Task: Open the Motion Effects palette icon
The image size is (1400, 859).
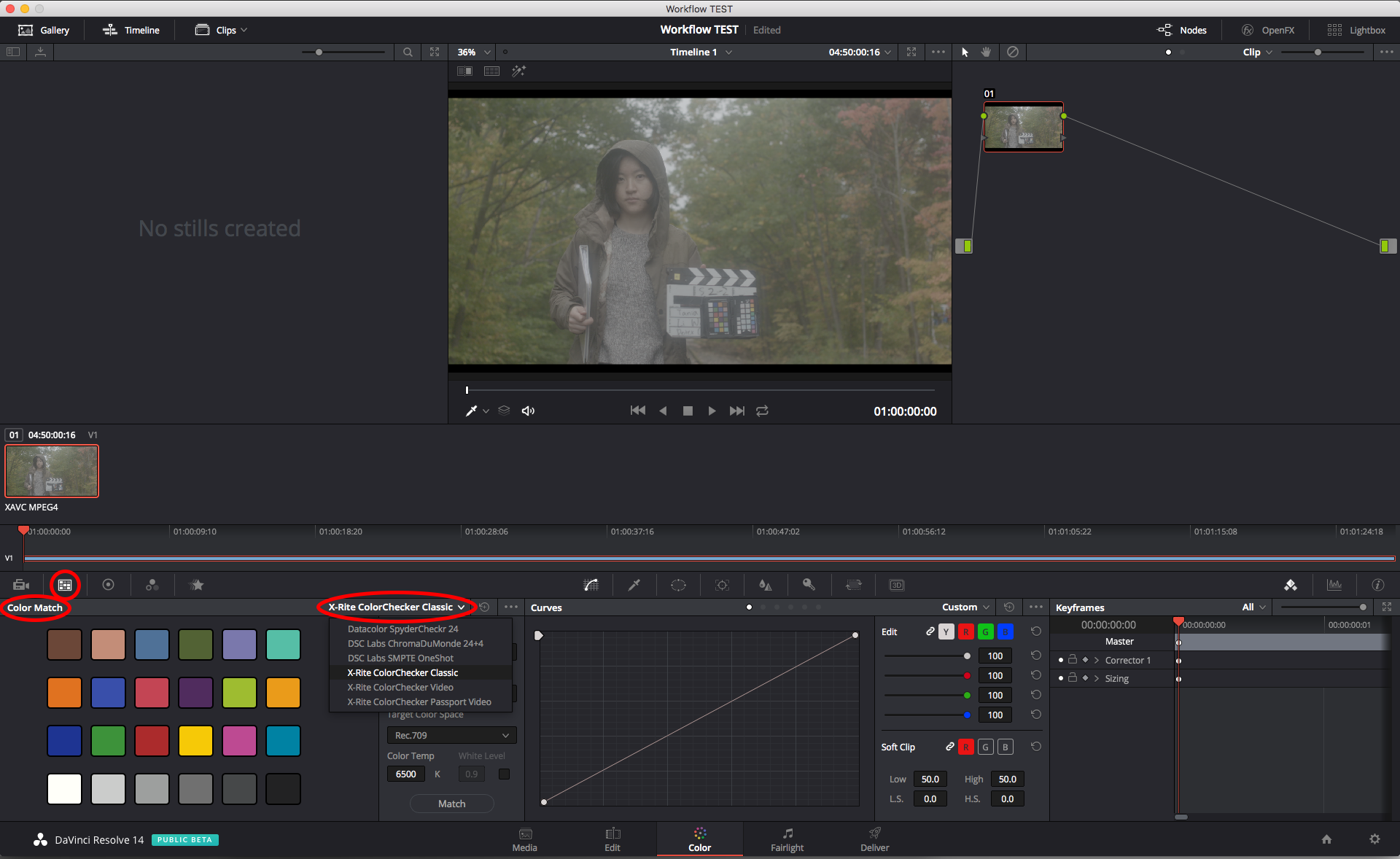Action: (x=197, y=585)
